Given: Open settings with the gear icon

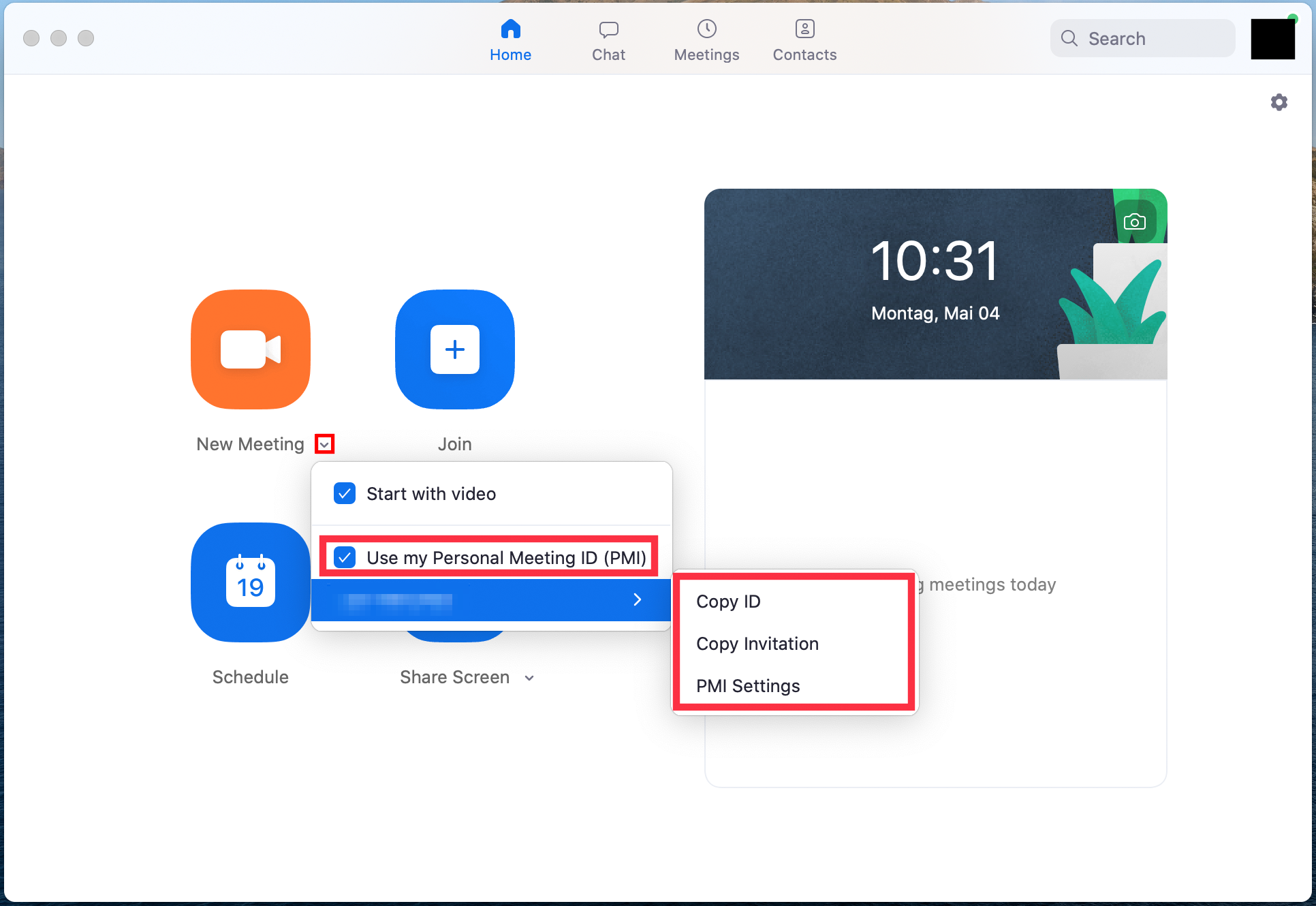Looking at the screenshot, I should click(x=1279, y=102).
